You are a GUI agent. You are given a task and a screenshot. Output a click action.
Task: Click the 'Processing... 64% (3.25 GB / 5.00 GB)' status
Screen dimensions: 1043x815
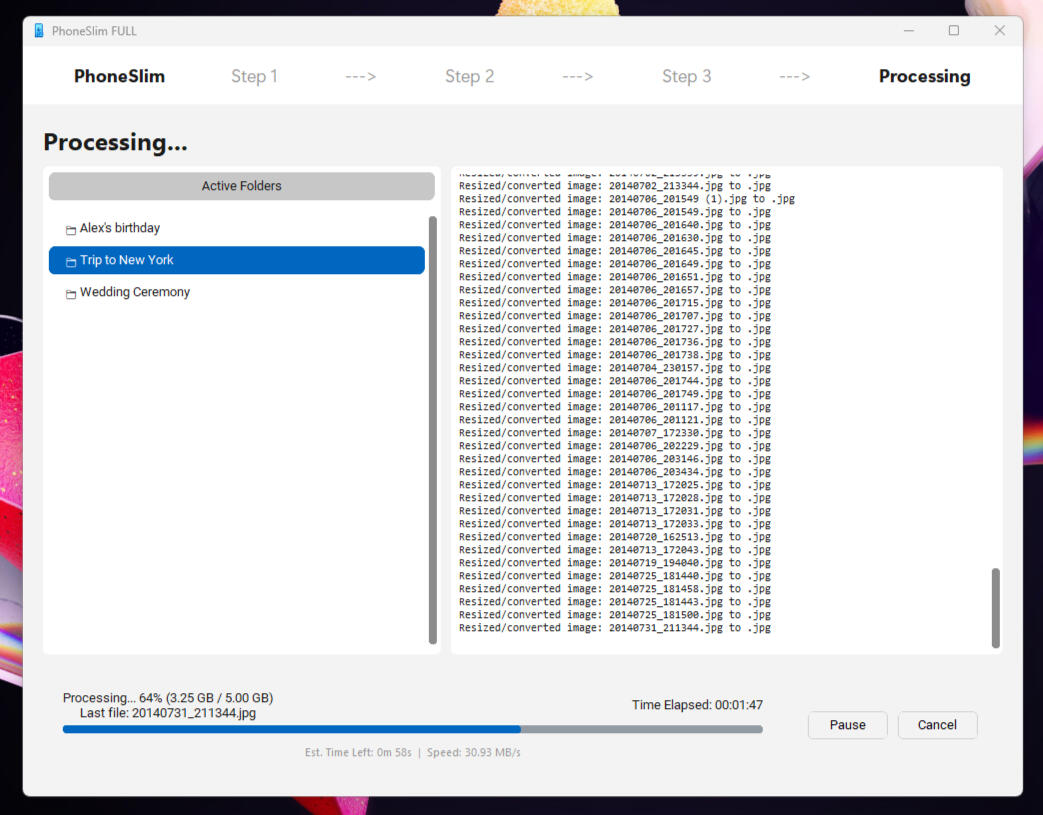point(168,698)
